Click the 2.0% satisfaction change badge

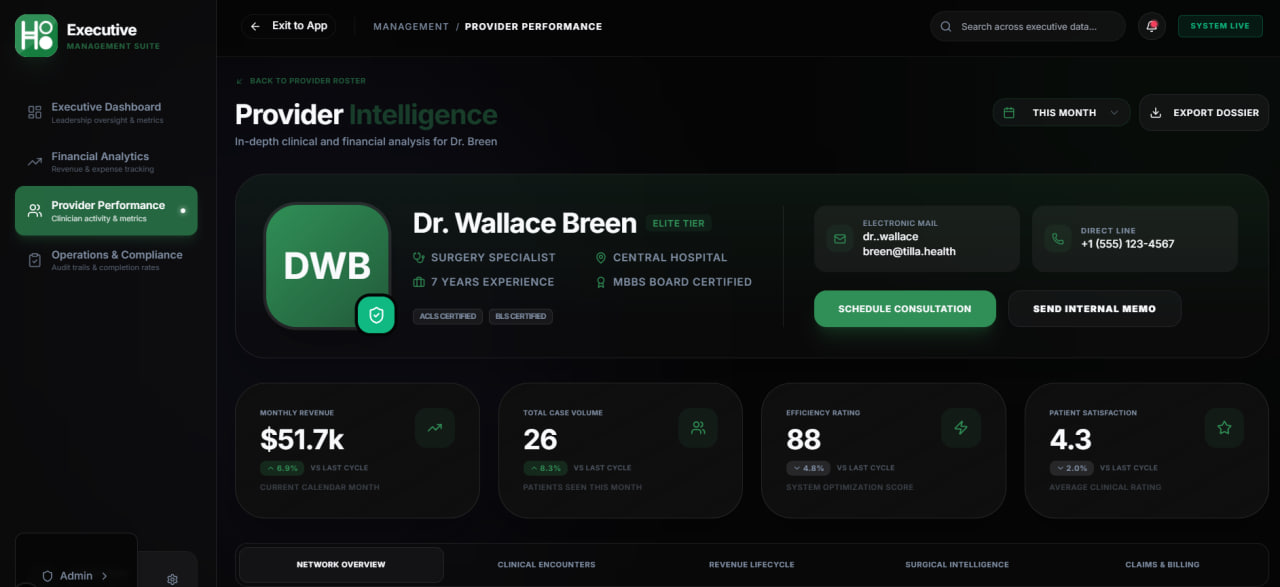1071,468
